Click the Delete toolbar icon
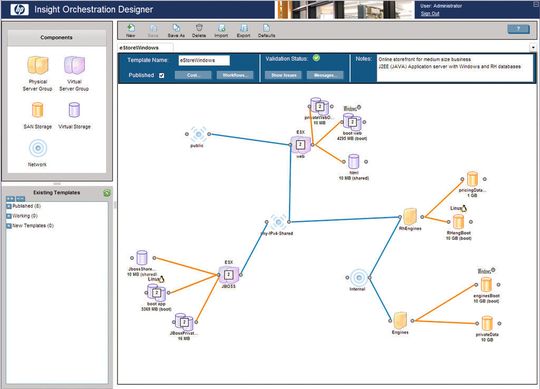The height and width of the screenshot is (389, 540). 199,28
